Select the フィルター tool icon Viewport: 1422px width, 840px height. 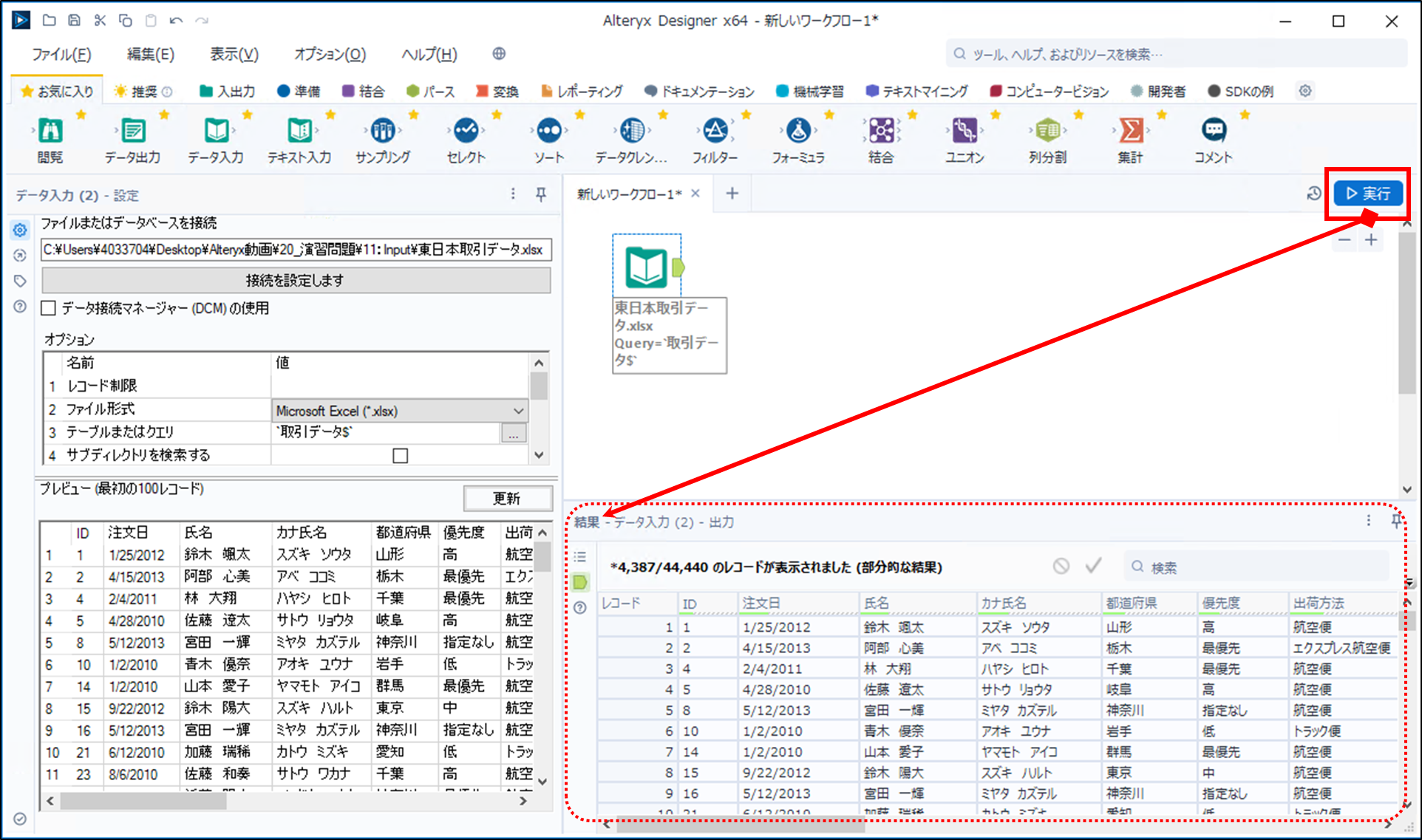click(715, 132)
